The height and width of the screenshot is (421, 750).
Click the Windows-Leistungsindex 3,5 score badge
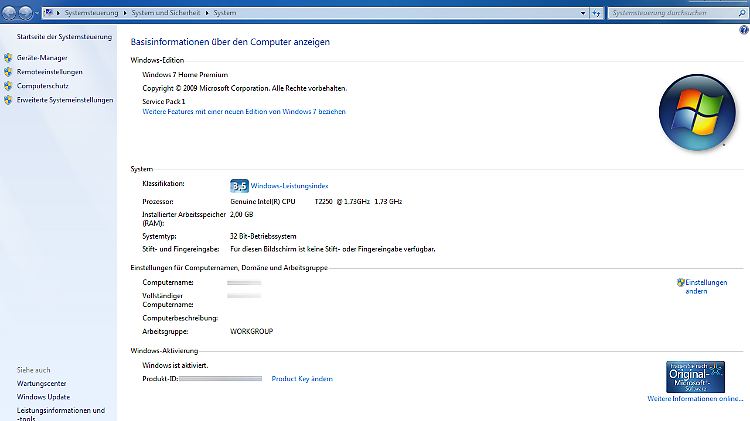[239, 186]
